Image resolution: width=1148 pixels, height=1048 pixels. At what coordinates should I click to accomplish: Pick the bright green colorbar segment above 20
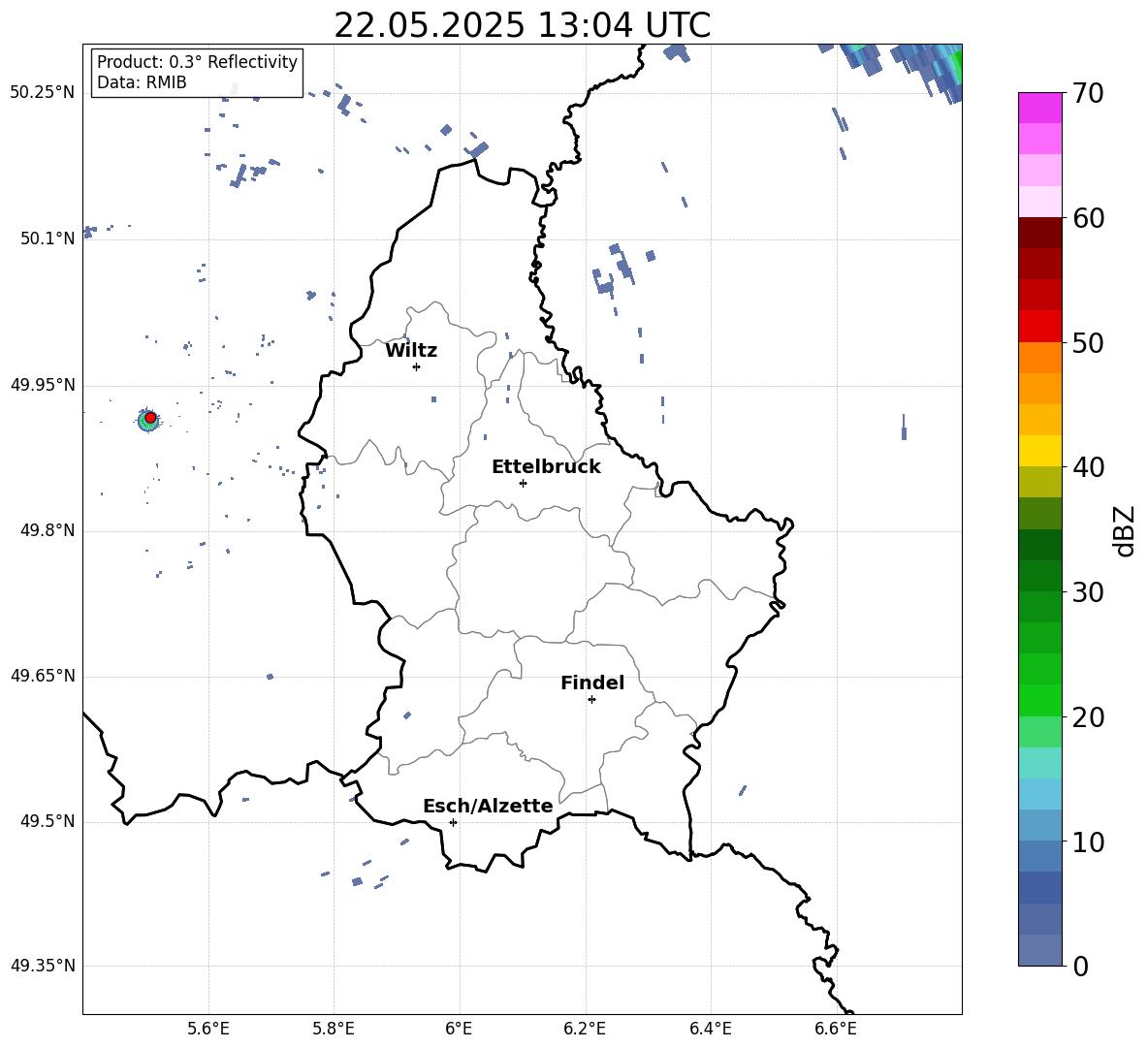pos(1039,700)
